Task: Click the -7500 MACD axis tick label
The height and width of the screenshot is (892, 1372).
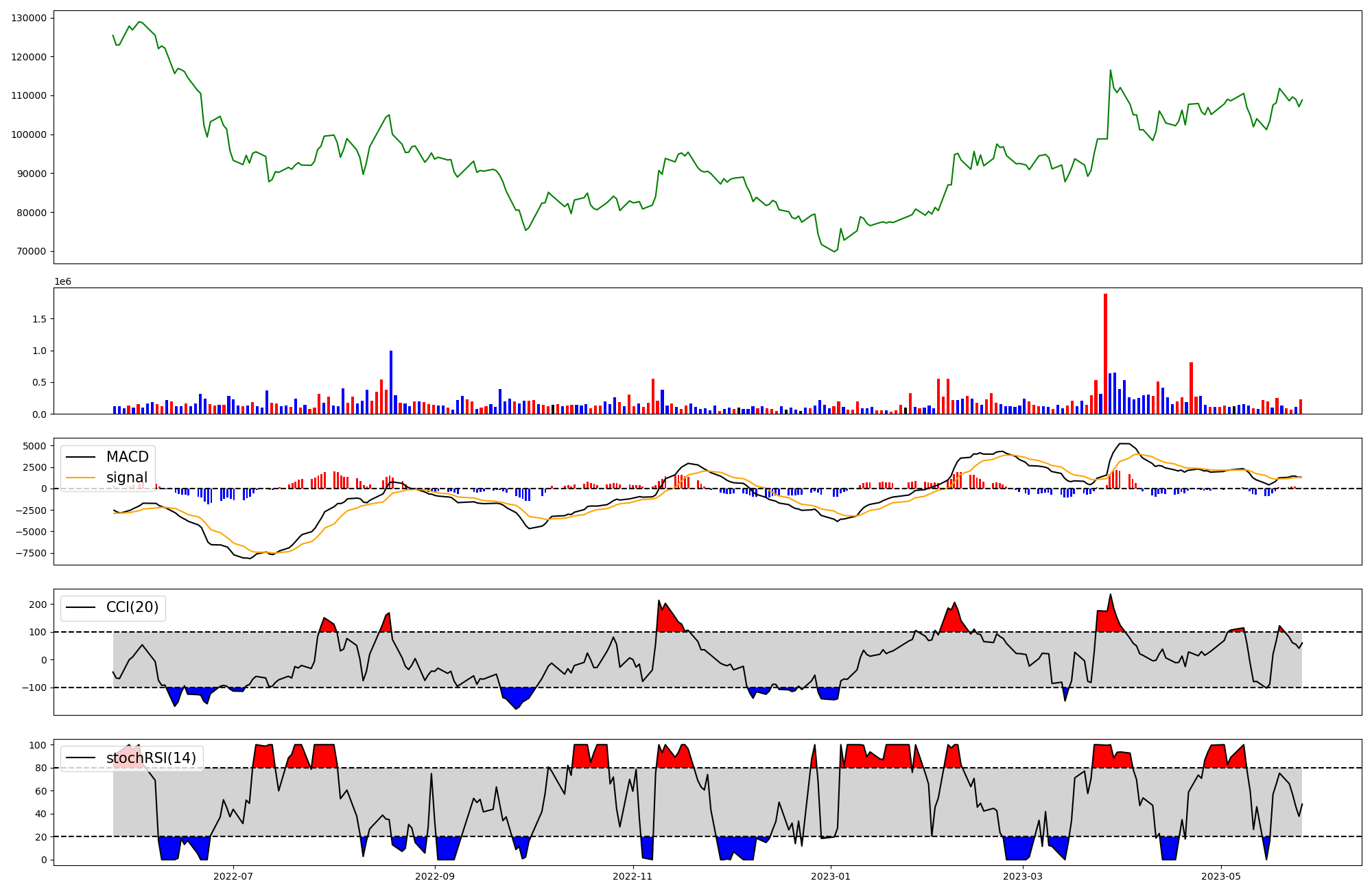Action: [32, 554]
